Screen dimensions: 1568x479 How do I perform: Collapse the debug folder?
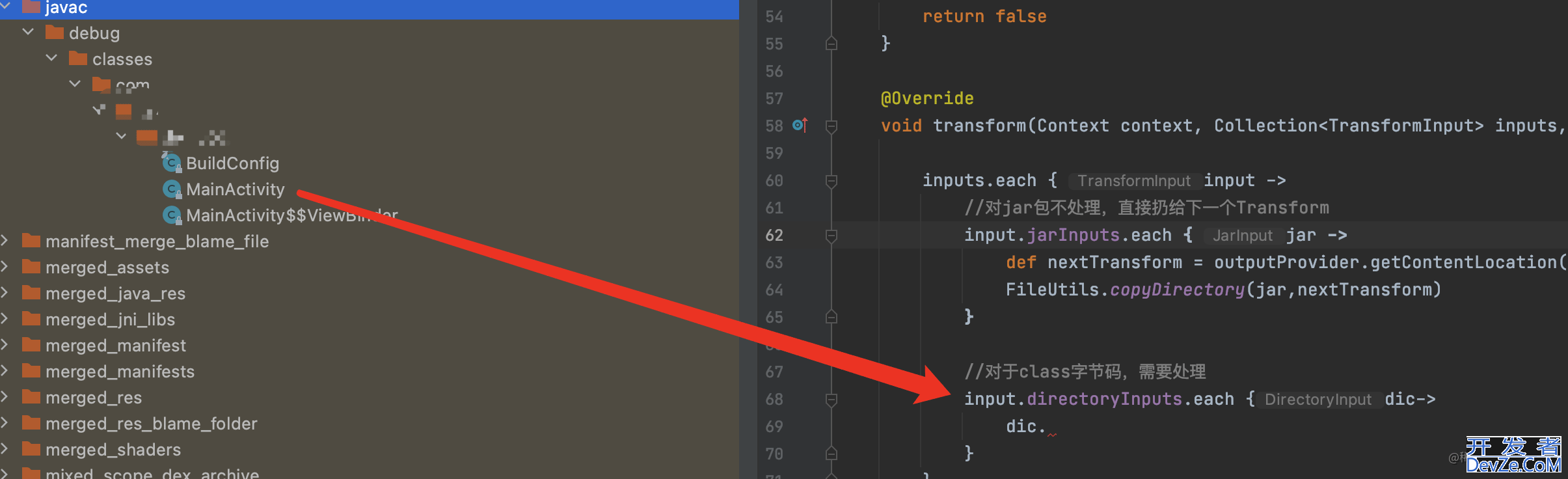(x=28, y=32)
